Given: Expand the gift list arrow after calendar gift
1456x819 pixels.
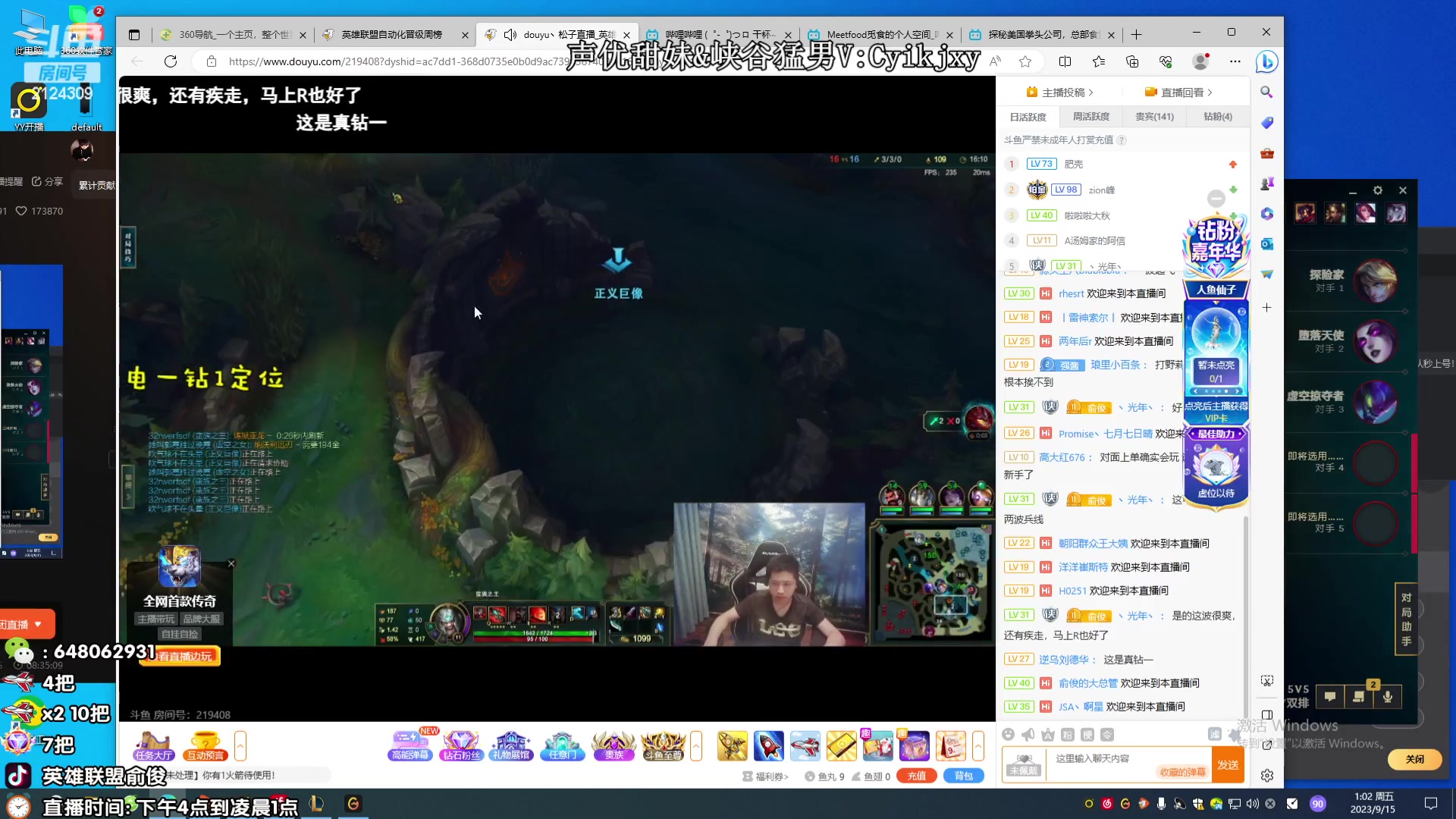Looking at the screenshot, I should [x=978, y=745].
